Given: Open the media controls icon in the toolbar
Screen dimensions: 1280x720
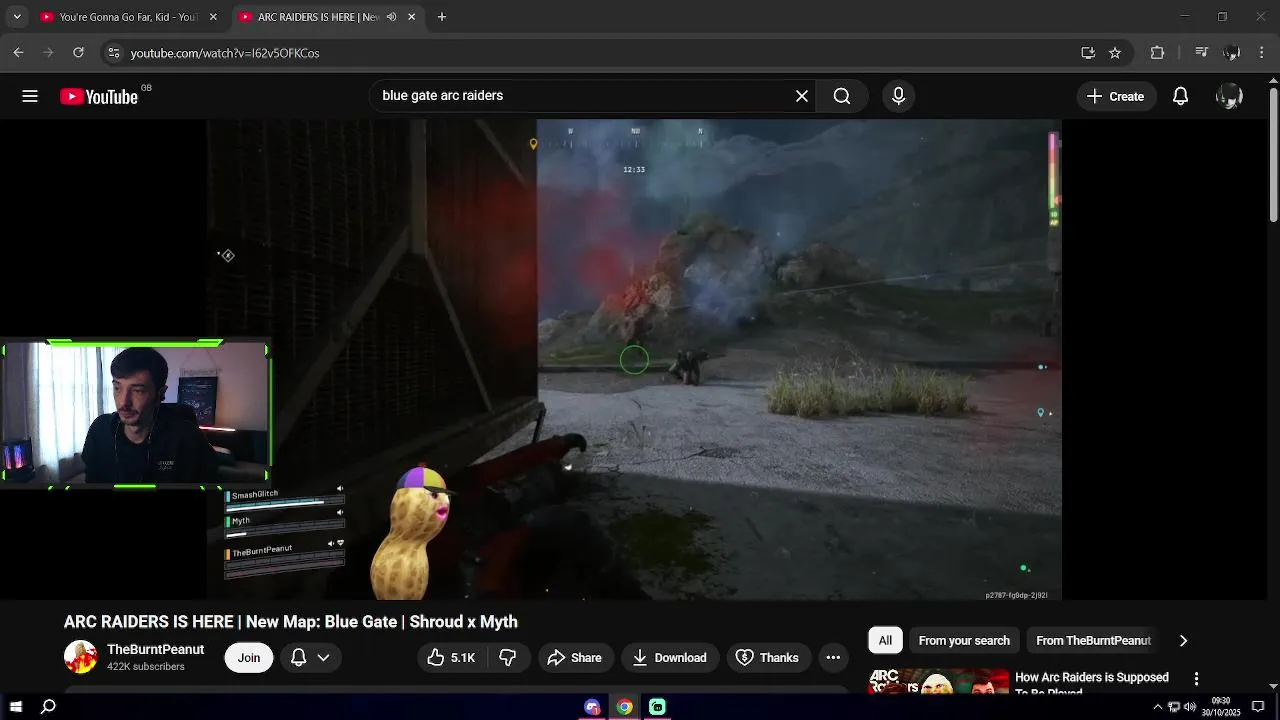Looking at the screenshot, I should [x=1202, y=53].
